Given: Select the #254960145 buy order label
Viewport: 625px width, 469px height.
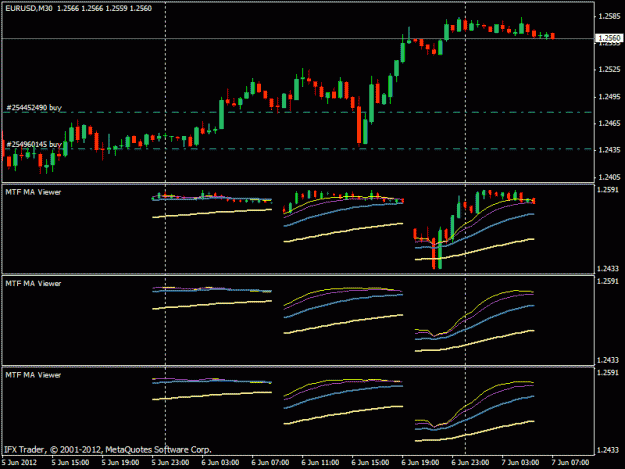Looking at the screenshot, I should click(34, 144).
